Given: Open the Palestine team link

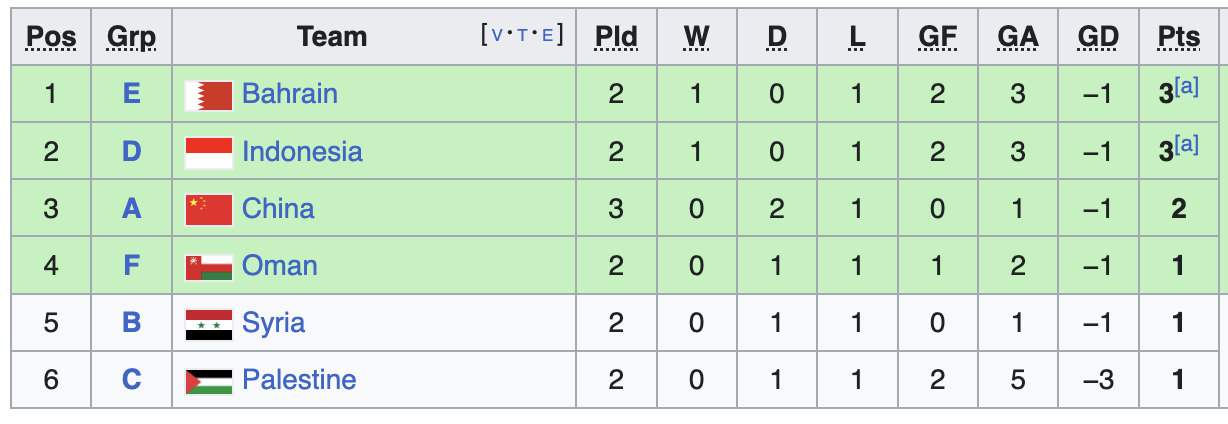Looking at the screenshot, I should (299, 380).
